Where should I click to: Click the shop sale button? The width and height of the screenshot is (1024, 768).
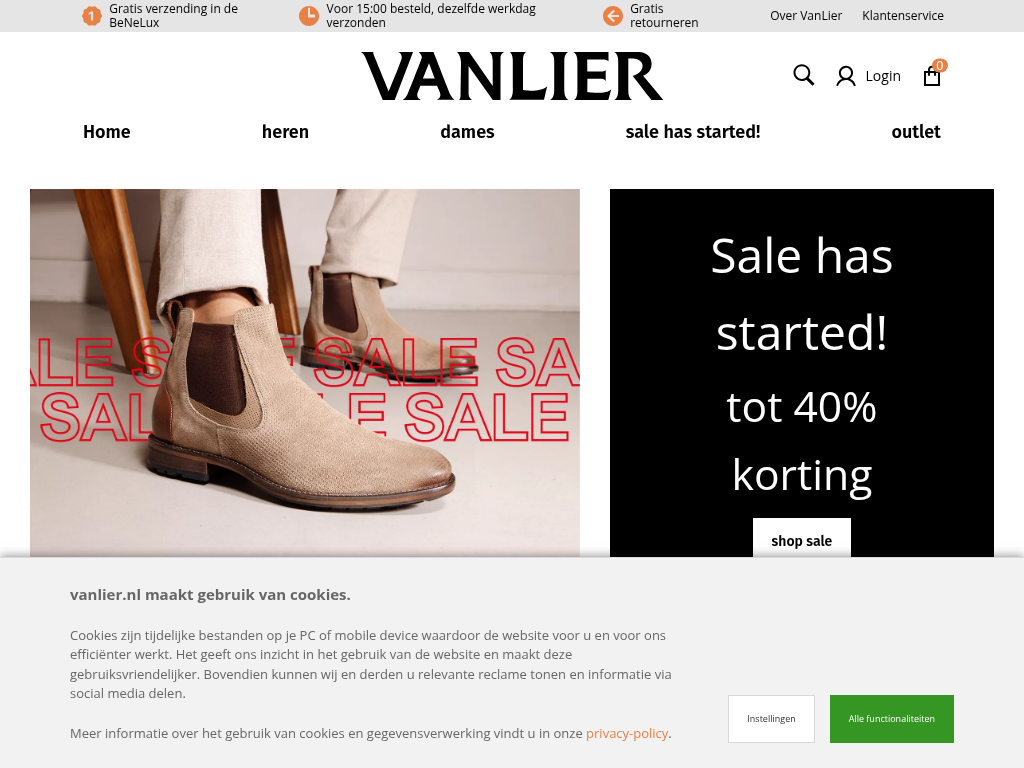pos(802,538)
